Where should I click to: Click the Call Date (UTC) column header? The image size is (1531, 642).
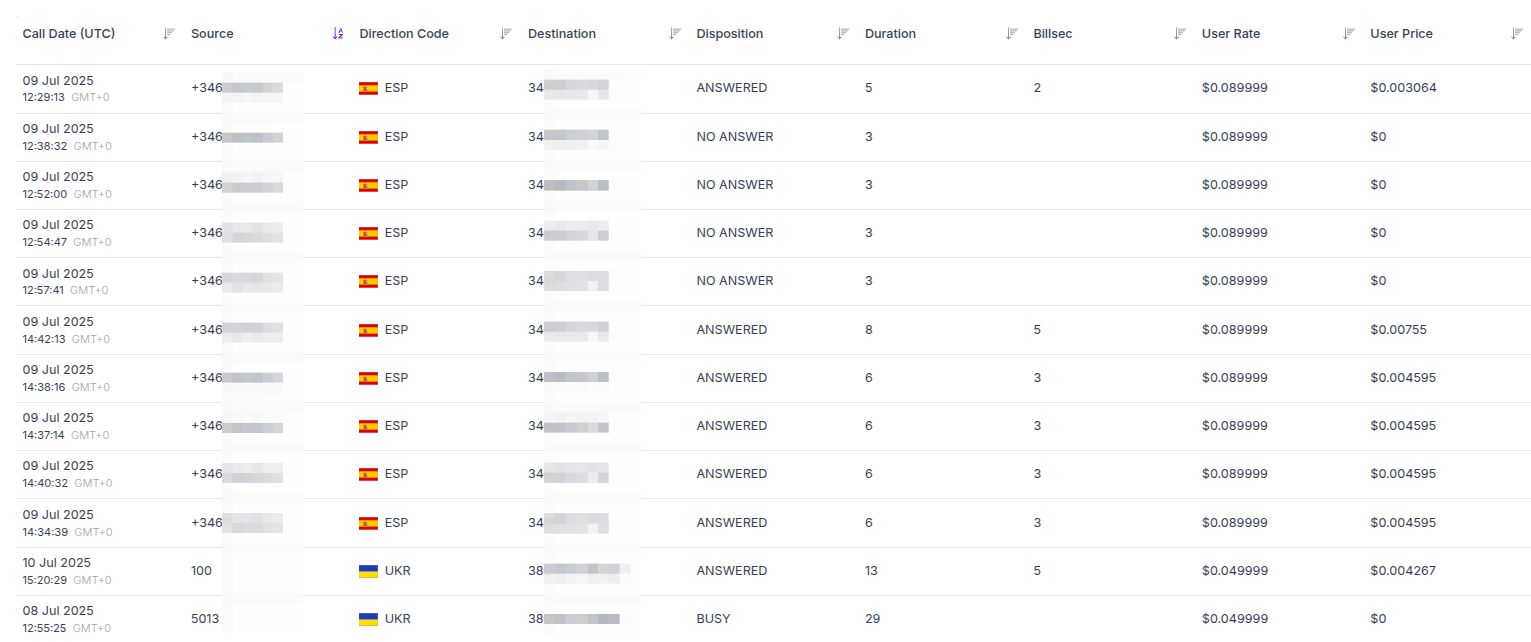tap(69, 34)
